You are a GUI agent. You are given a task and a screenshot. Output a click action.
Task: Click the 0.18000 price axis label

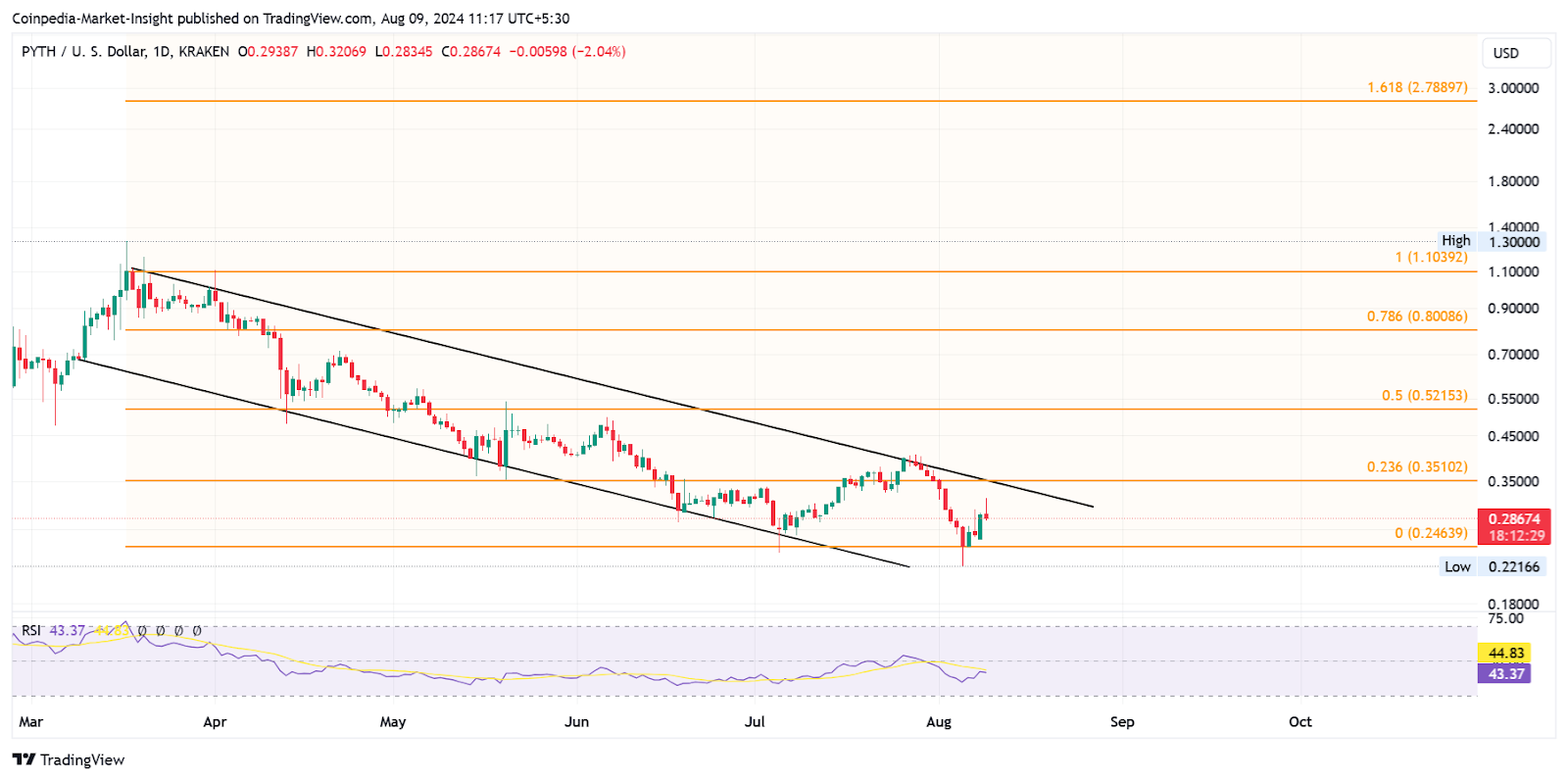(x=1513, y=605)
